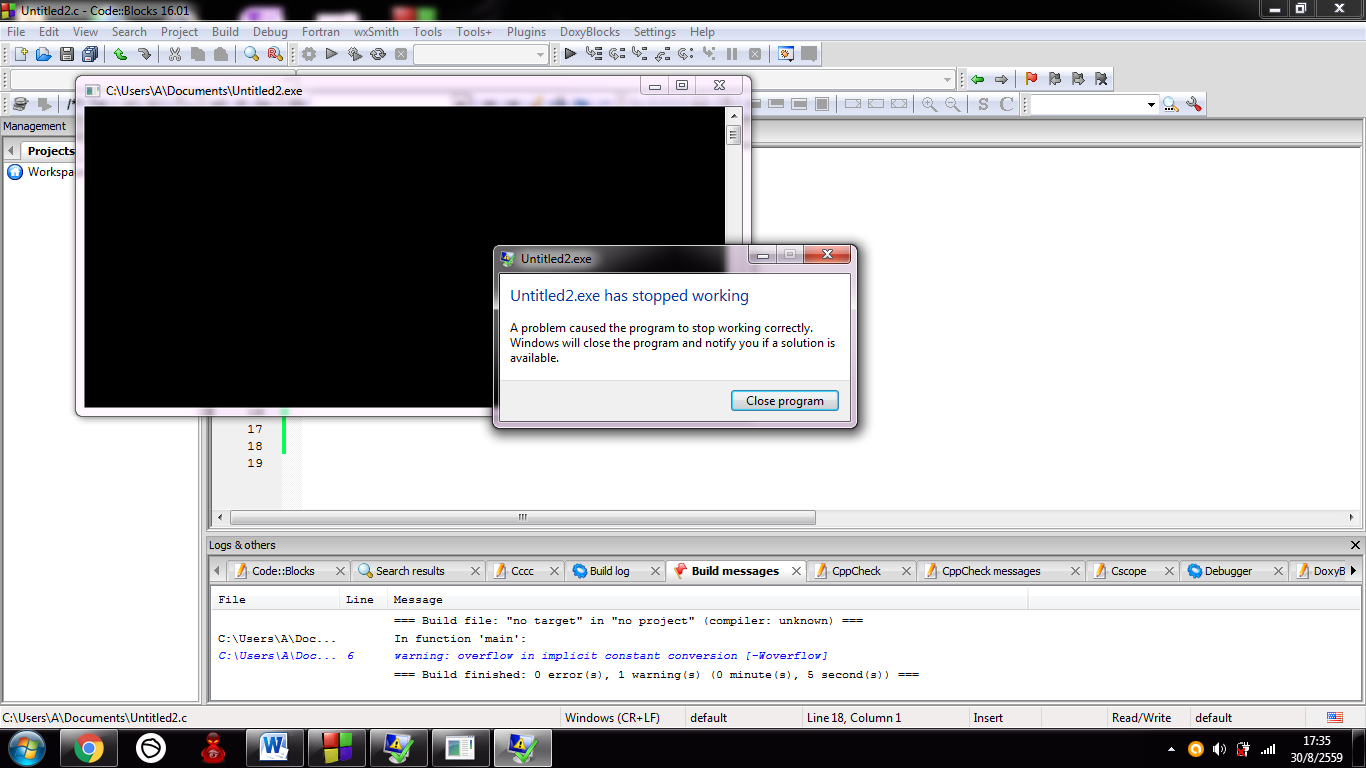
Task: Jump back with the green left arrow
Action: click(977, 79)
